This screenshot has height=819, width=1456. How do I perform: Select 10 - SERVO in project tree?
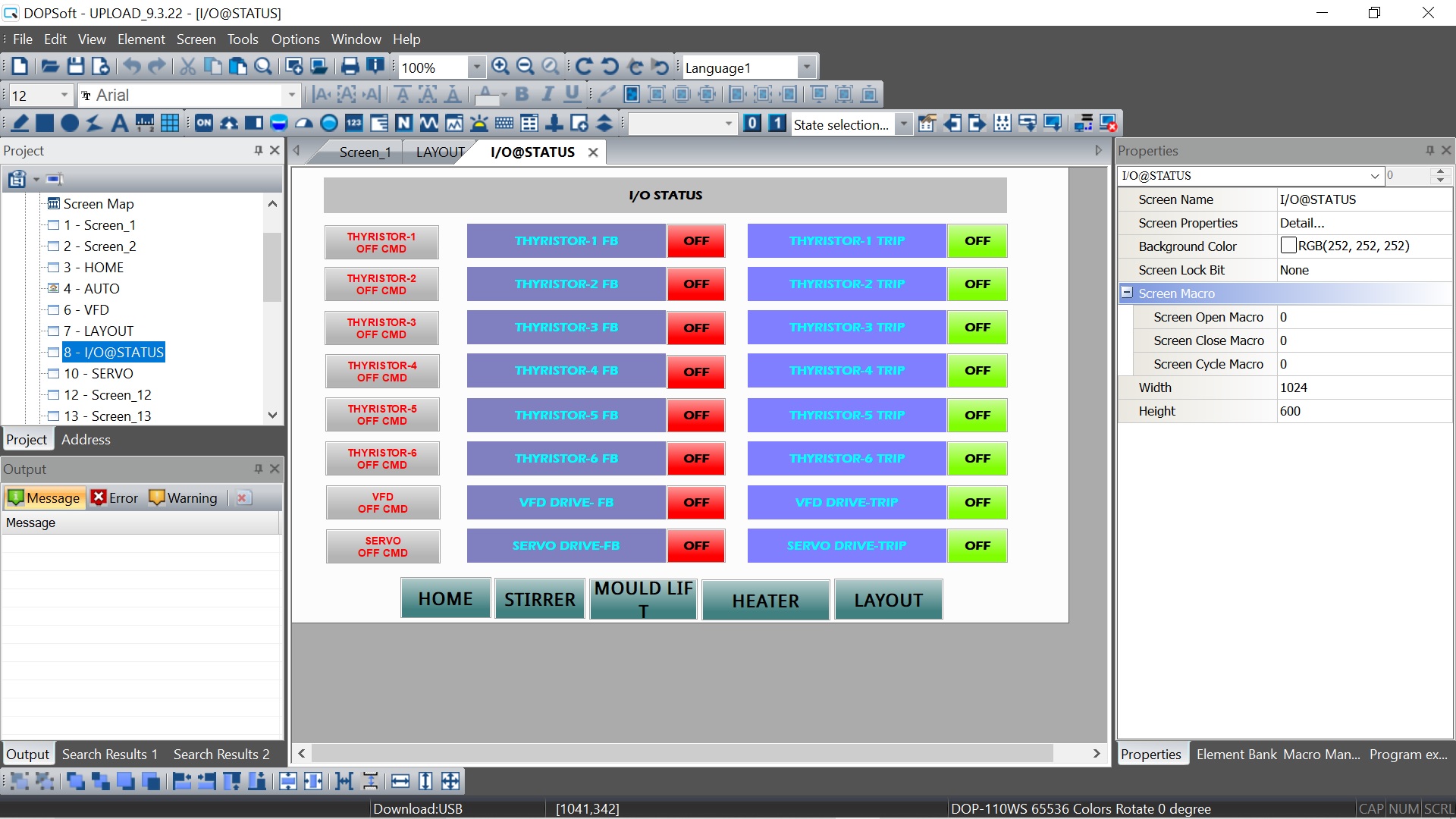pos(98,374)
